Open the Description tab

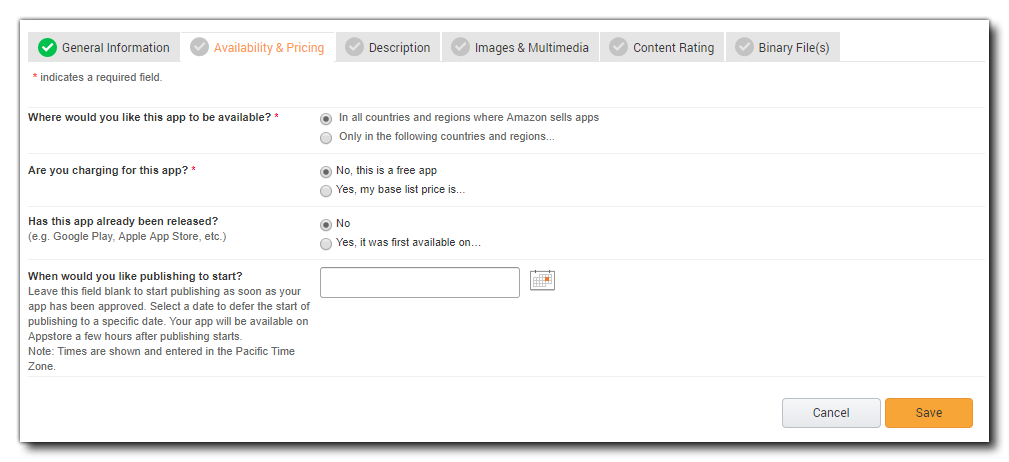coord(399,47)
